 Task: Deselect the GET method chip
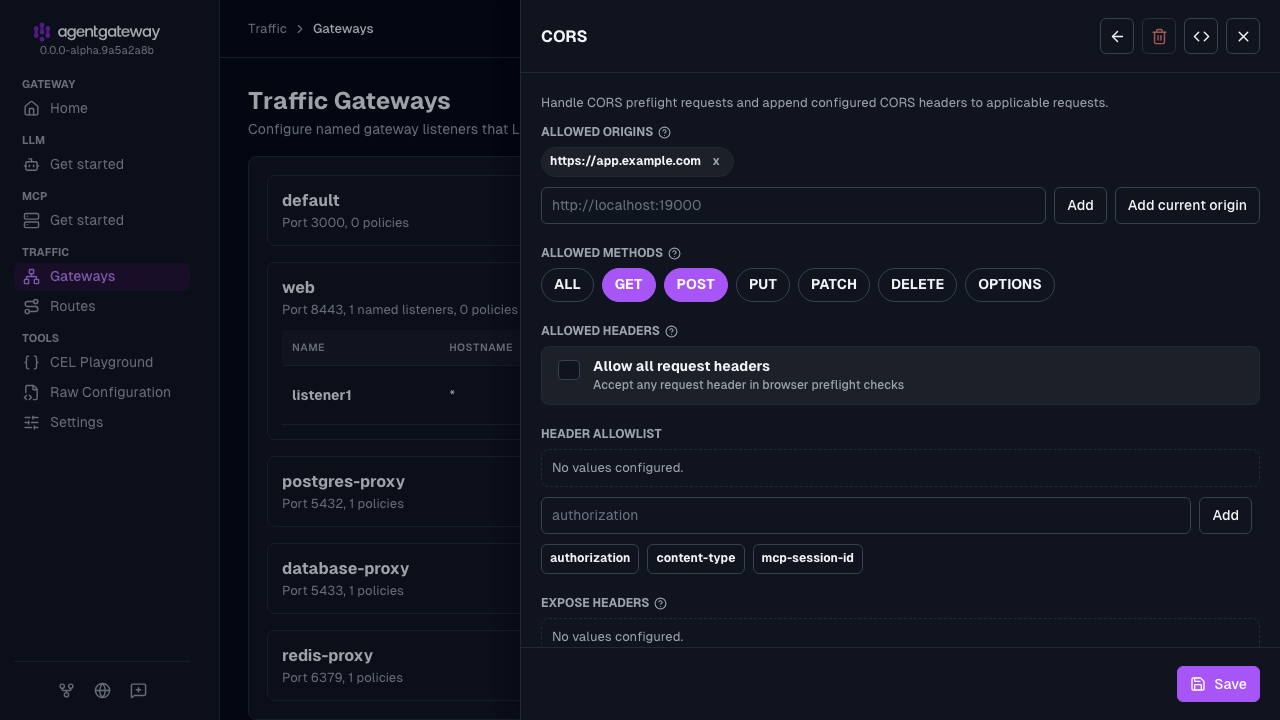click(629, 285)
